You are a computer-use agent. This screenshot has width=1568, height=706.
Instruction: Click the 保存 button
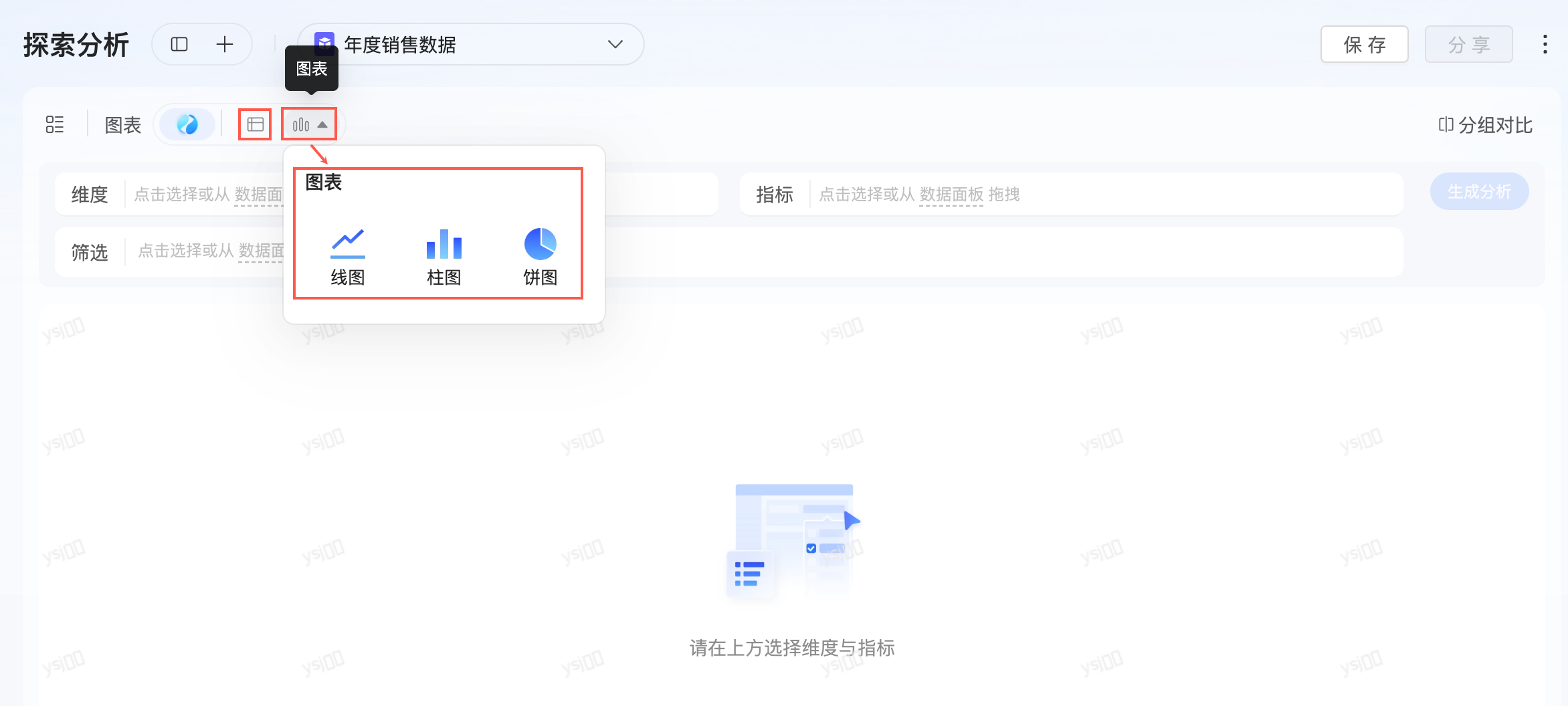(x=1365, y=45)
